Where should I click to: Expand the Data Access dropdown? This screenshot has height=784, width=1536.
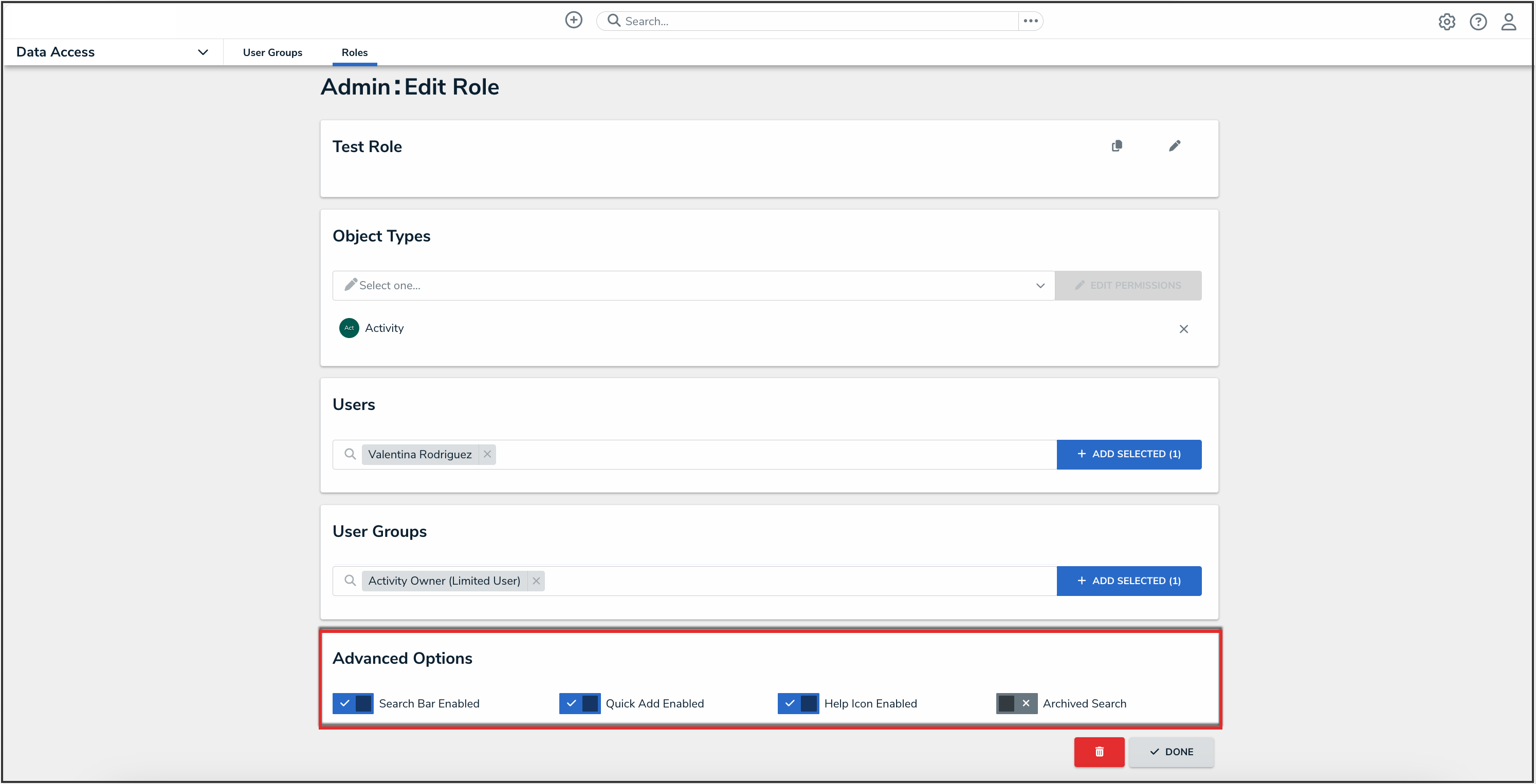point(202,52)
